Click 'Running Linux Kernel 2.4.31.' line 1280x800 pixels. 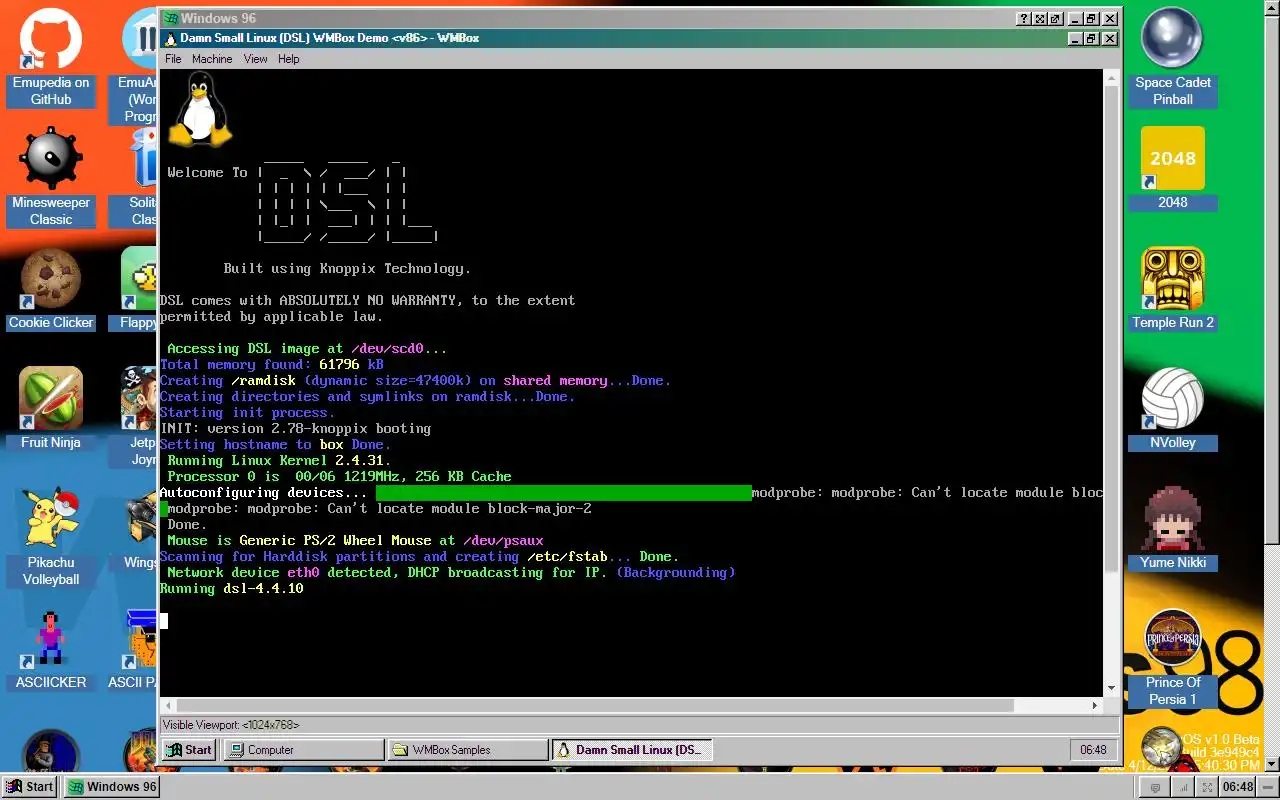coord(279,461)
